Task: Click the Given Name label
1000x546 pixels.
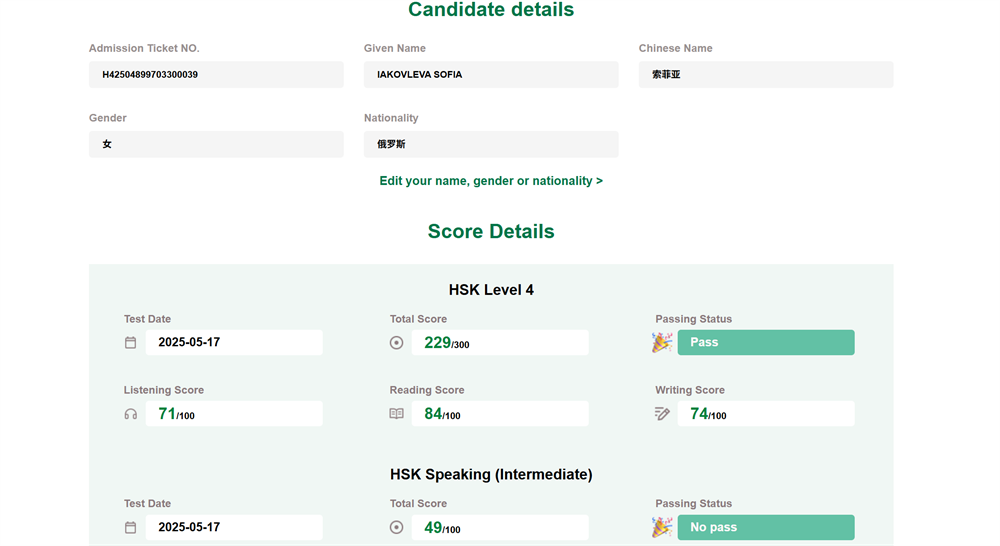Action: tap(395, 48)
